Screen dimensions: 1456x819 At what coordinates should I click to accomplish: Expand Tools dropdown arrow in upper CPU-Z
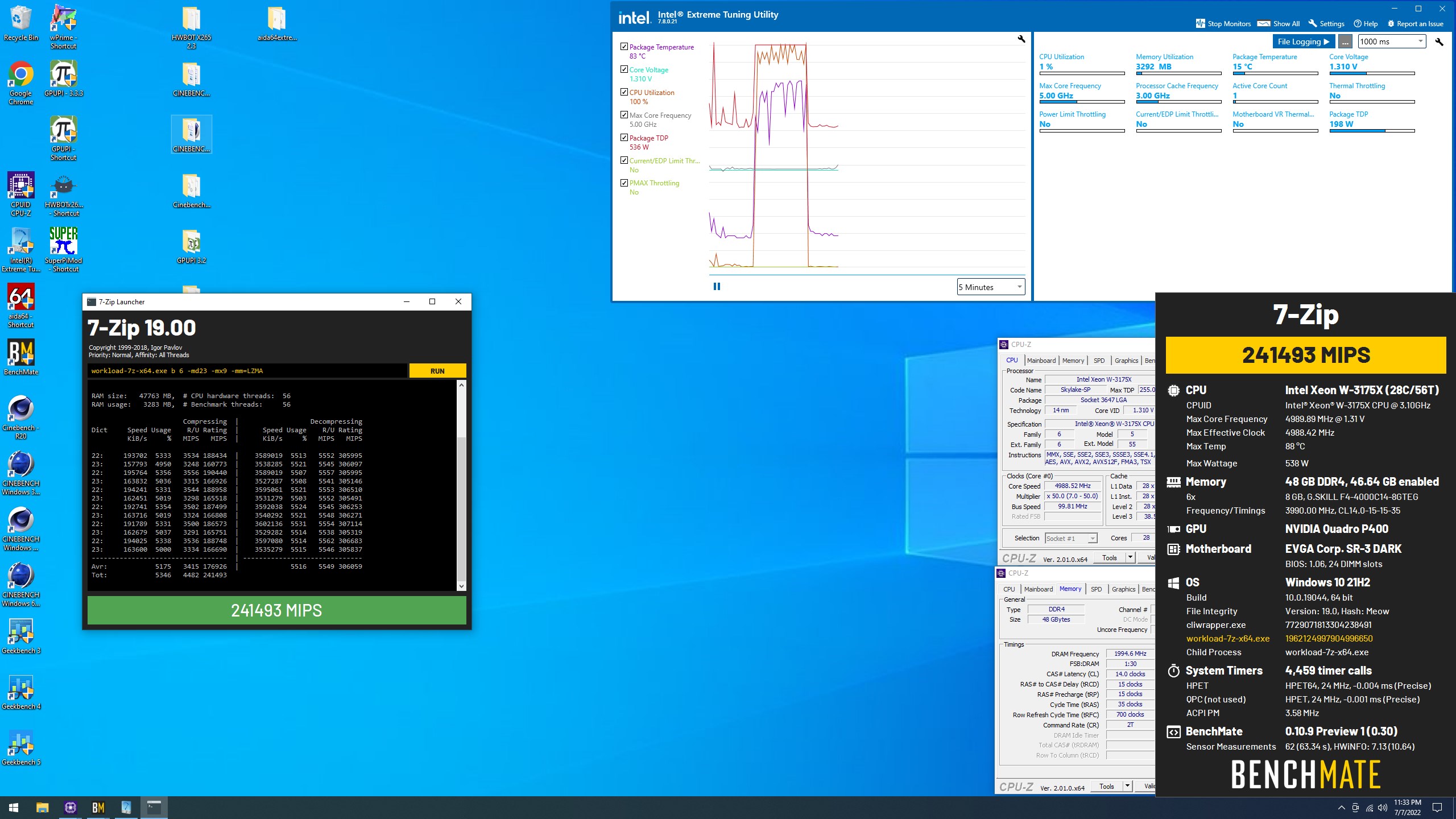(1130, 557)
